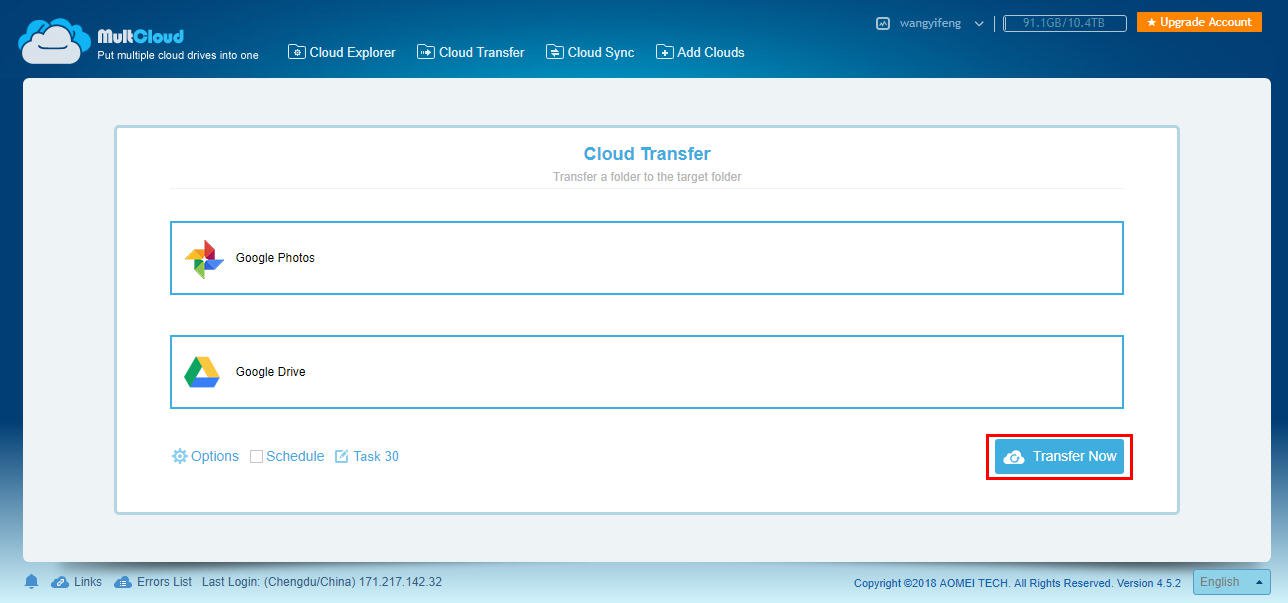
Task: Open Add Clouds page
Action: tap(700, 52)
